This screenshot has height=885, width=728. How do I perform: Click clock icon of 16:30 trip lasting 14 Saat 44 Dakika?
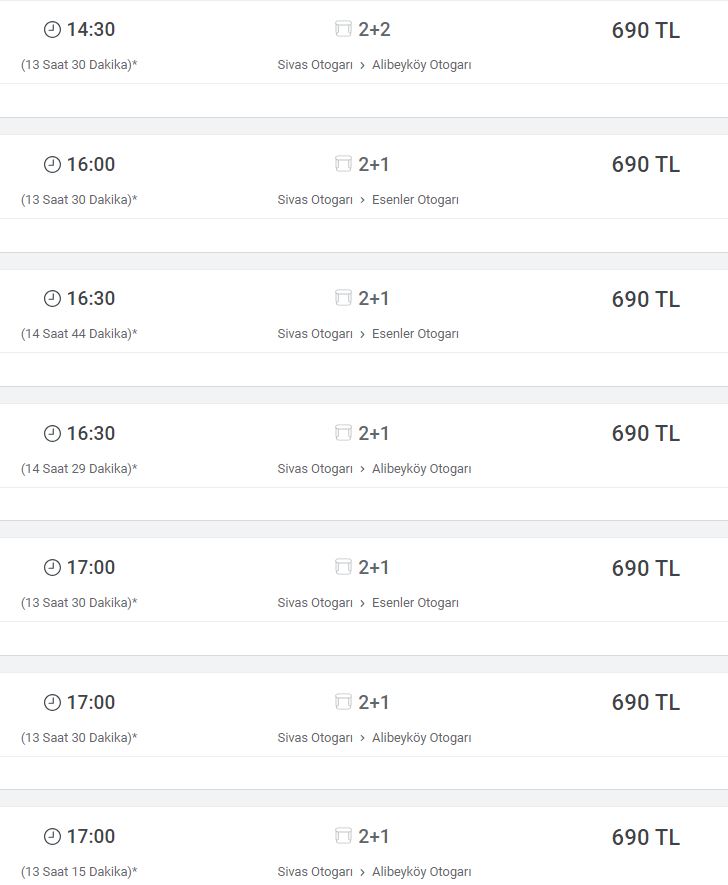coord(52,298)
